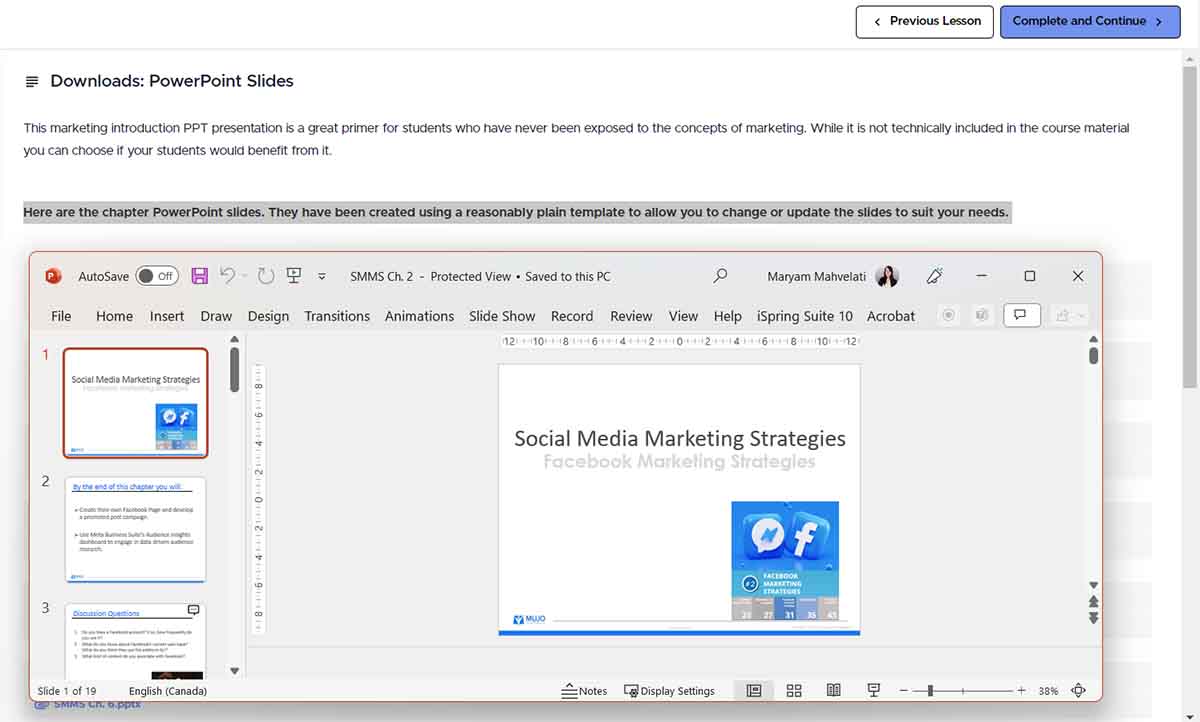
Task: Click the Previous Lesson button
Action: (x=925, y=21)
